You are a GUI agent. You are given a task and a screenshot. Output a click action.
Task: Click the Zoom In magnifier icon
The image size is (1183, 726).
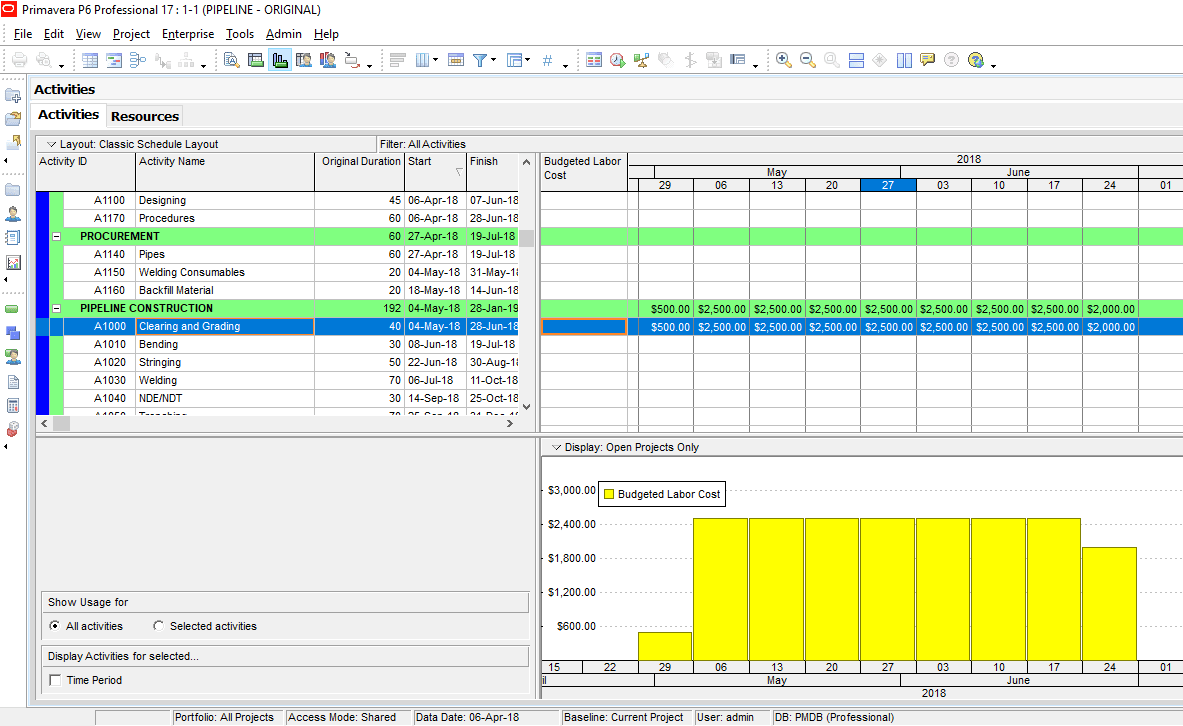coord(783,60)
